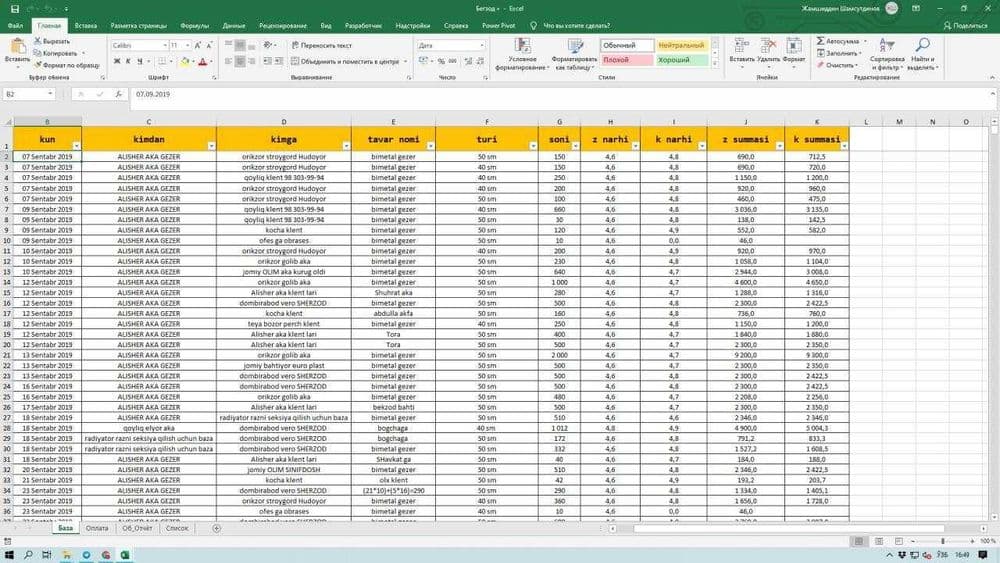Open filter dropdown on tavar nomi header
The image size is (1000, 563).
[x=430, y=146]
